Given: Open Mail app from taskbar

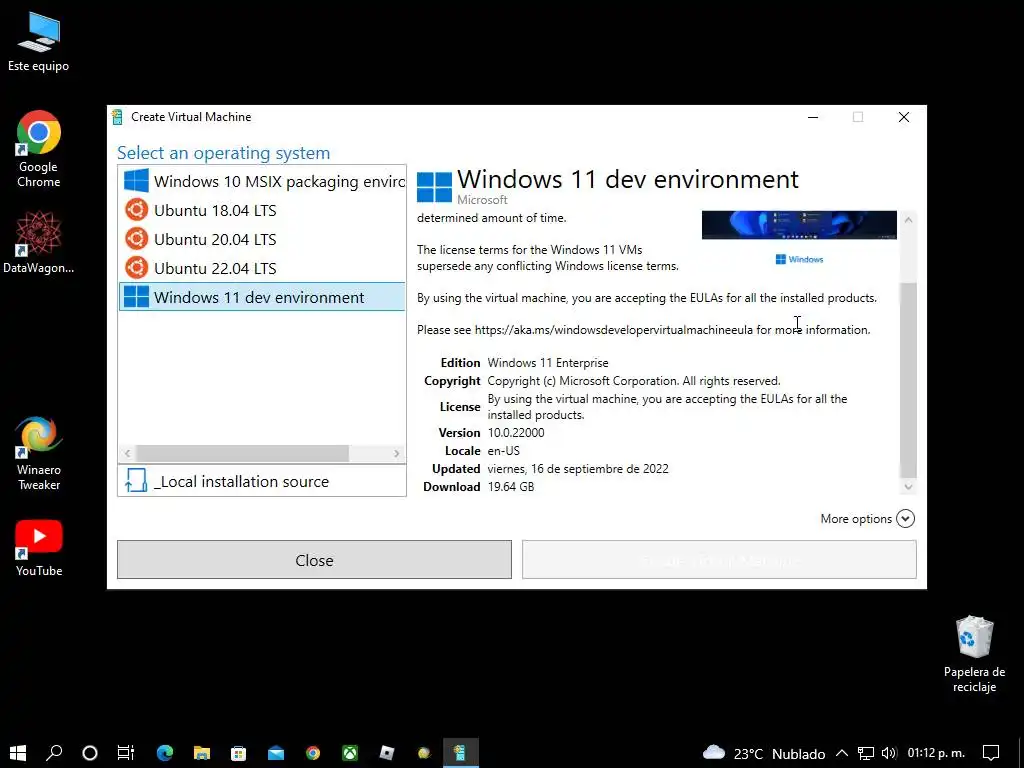Looking at the screenshot, I should pos(276,753).
